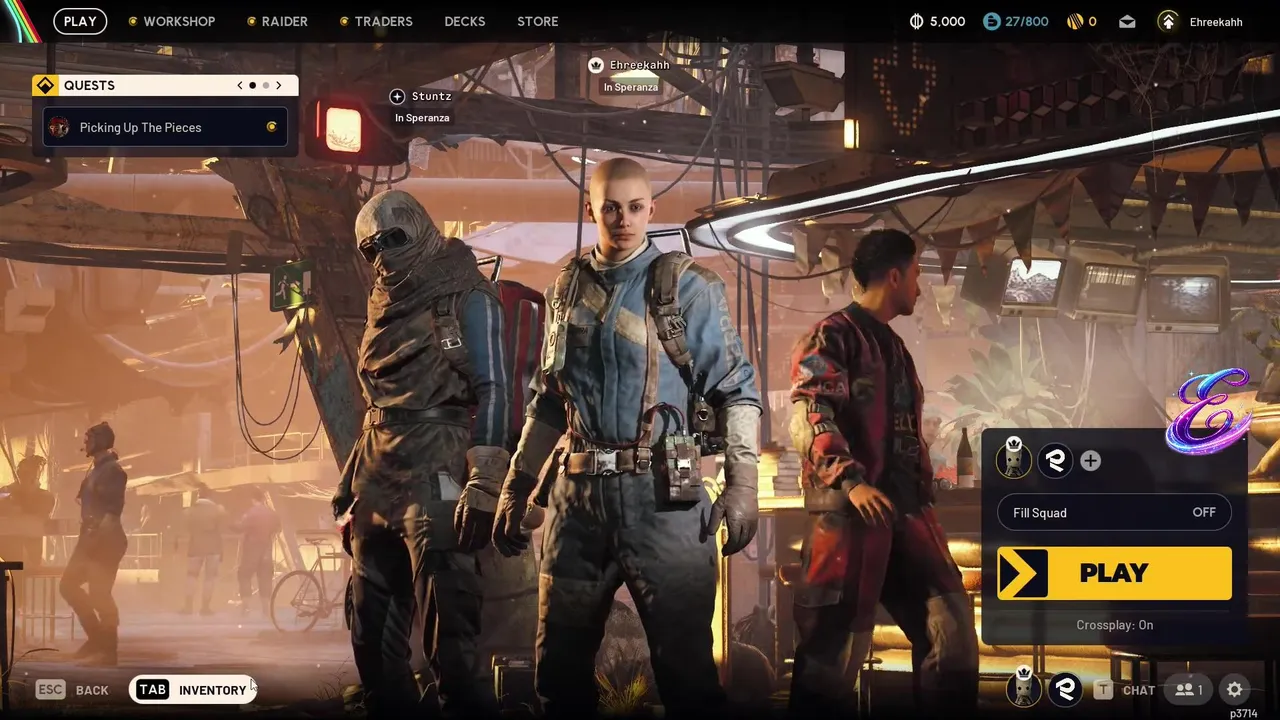Click the coin currency icon showing 5,000
The width and height of the screenshot is (1280, 720).
point(917,21)
